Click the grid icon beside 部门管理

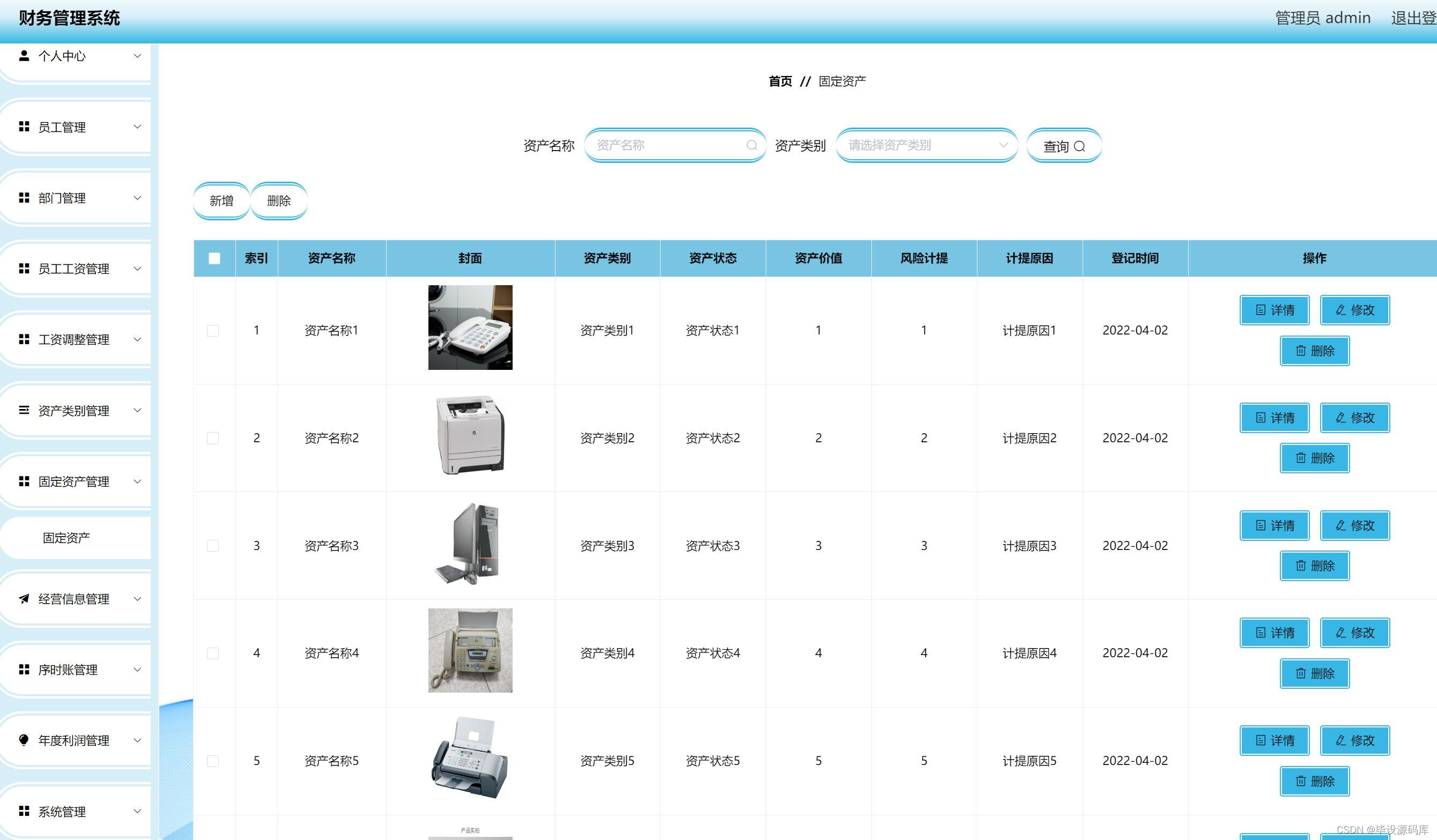pos(24,197)
